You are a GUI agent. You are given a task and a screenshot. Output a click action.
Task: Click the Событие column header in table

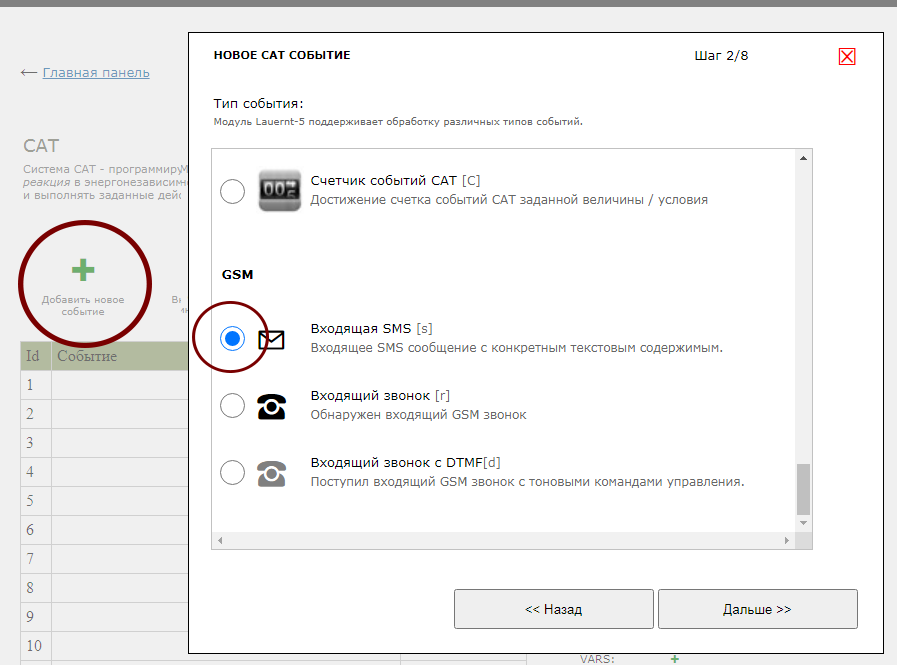pos(87,356)
